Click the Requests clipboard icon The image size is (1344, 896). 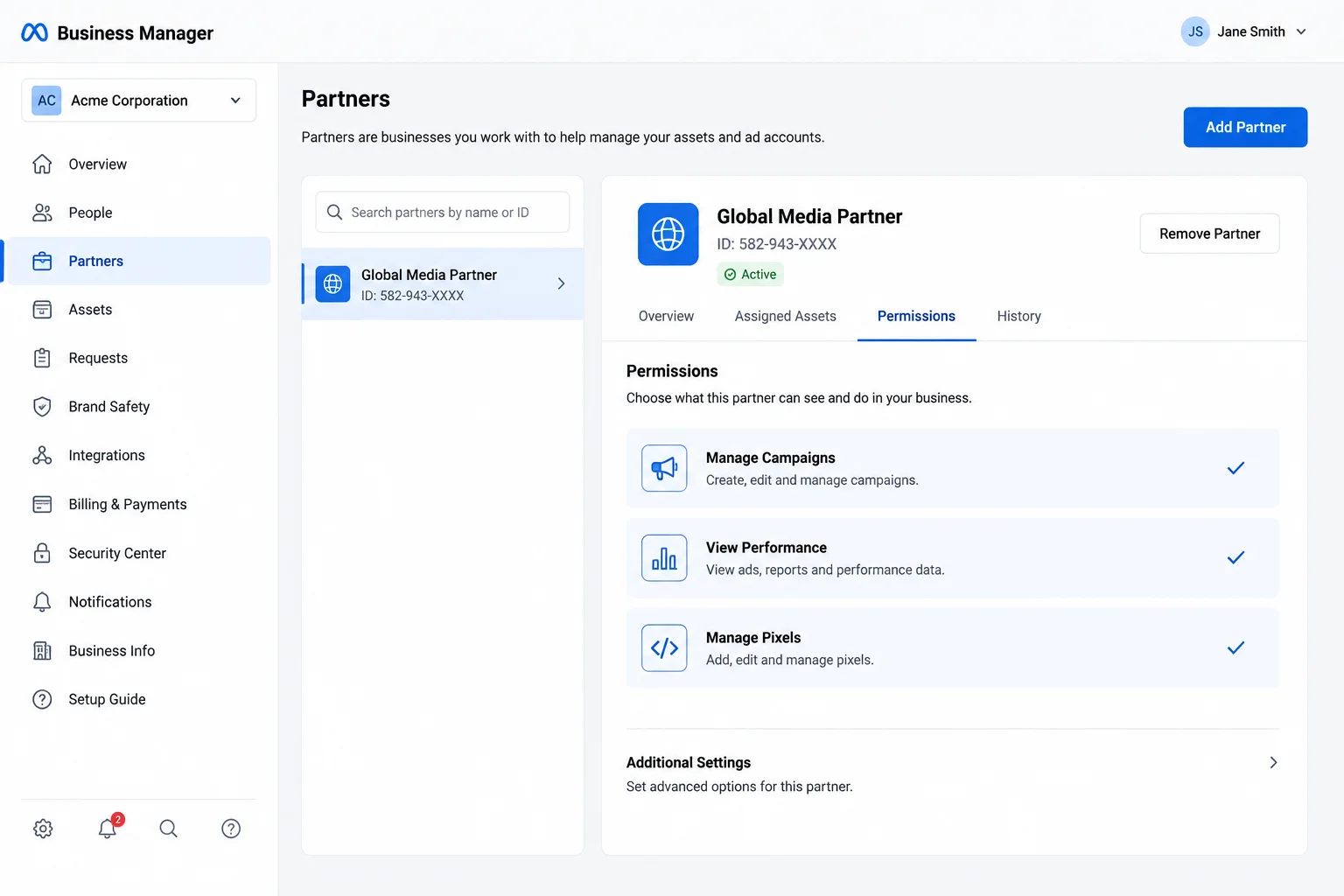(42, 358)
